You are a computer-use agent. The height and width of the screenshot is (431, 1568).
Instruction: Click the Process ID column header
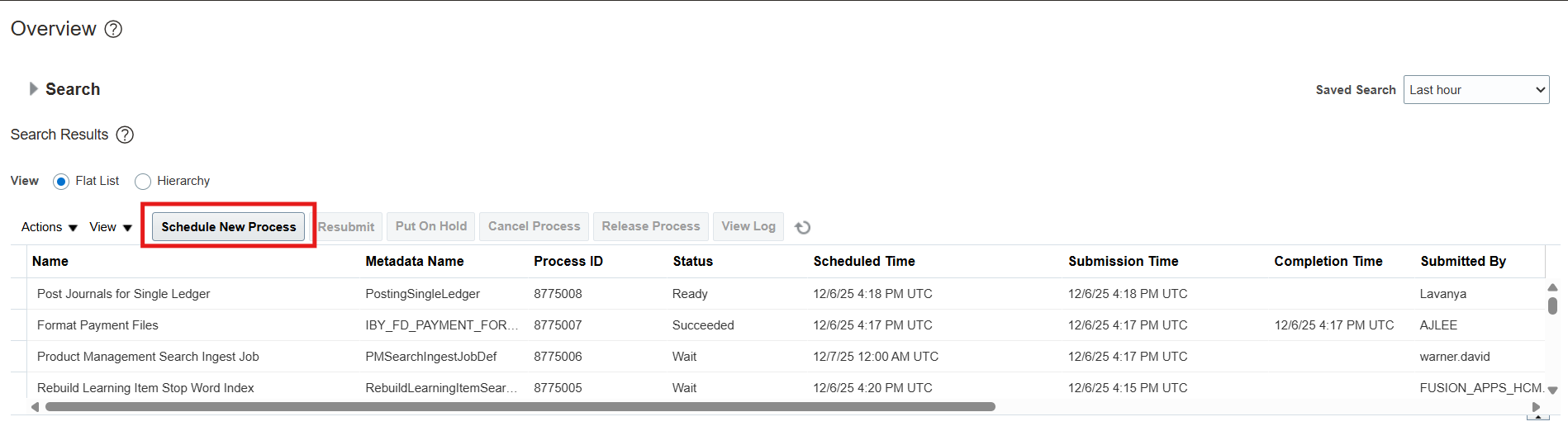click(568, 261)
